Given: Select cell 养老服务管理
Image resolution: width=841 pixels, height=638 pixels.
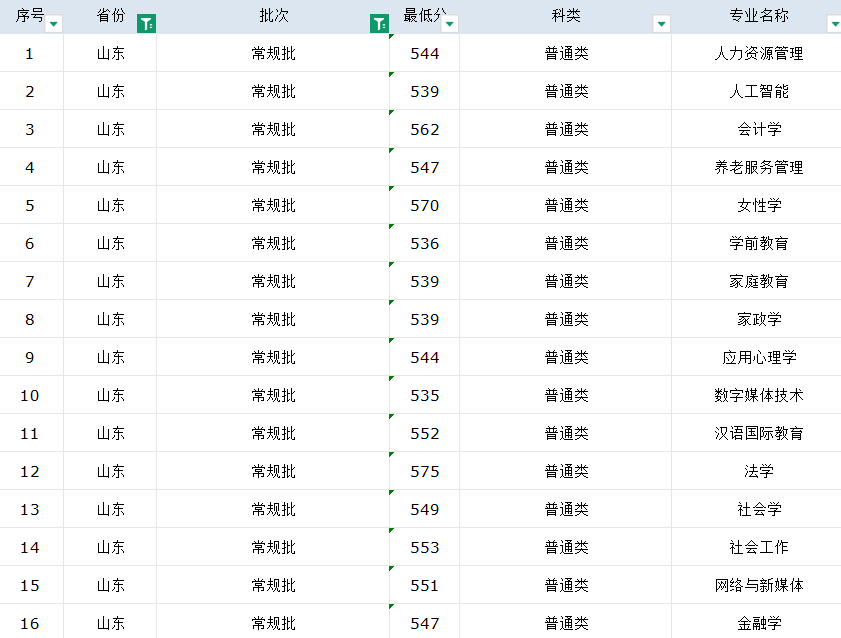Looking at the screenshot, I should click(756, 167).
